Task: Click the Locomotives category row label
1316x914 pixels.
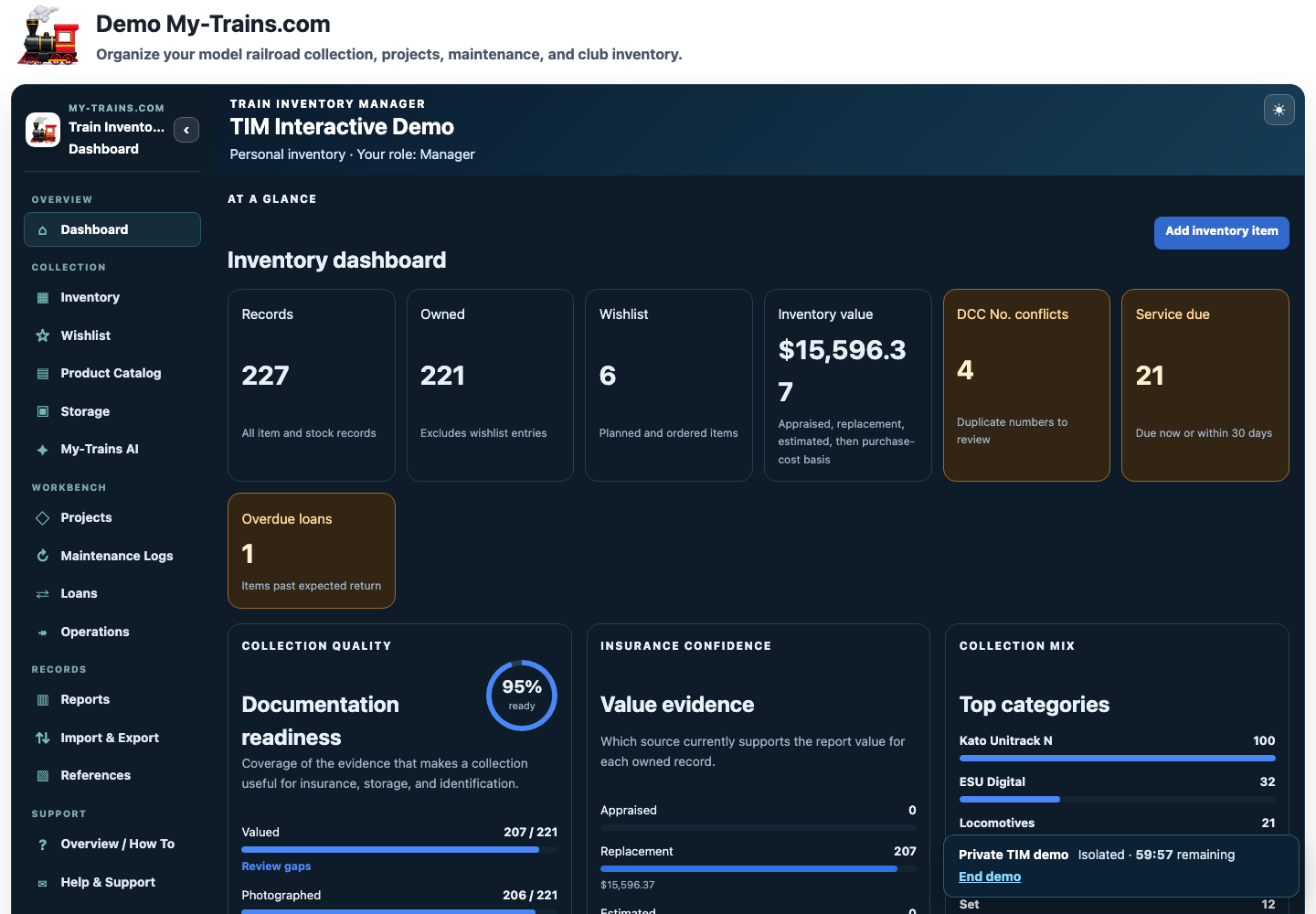Action: pyautogui.click(x=997, y=823)
